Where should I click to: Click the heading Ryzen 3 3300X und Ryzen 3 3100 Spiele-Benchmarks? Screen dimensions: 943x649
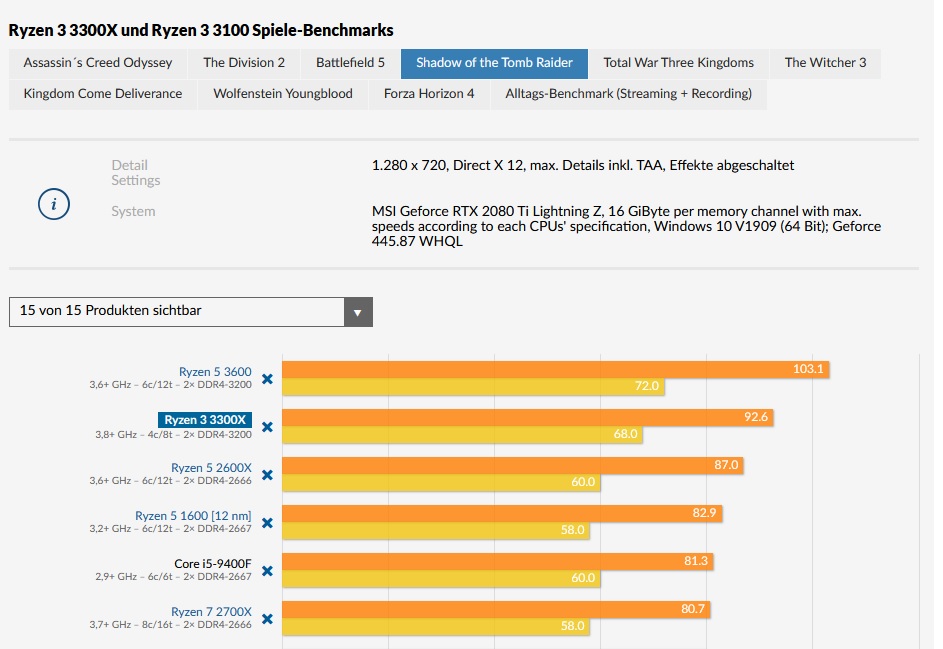click(x=201, y=30)
